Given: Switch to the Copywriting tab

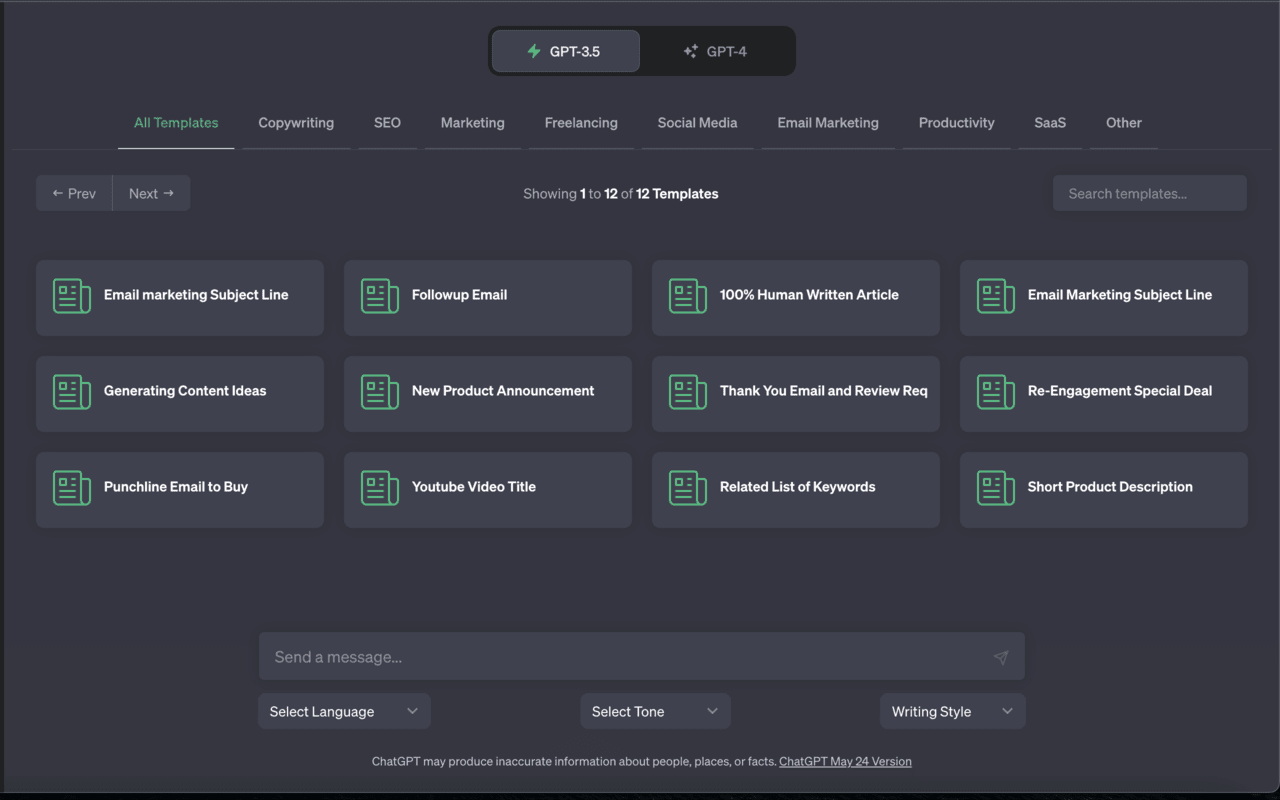Looking at the screenshot, I should [x=296, y=123].
